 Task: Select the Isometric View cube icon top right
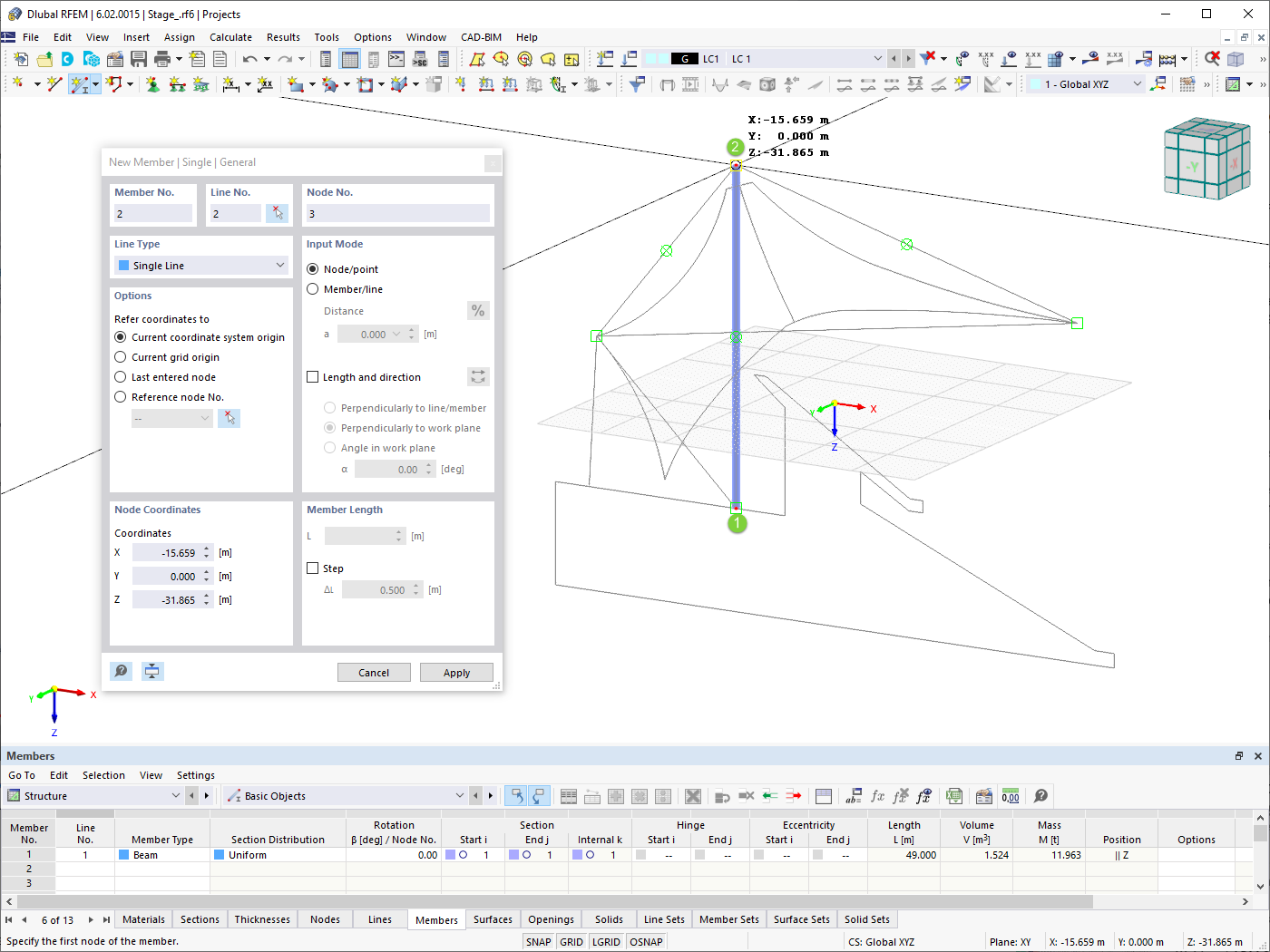coord(1206,159)
